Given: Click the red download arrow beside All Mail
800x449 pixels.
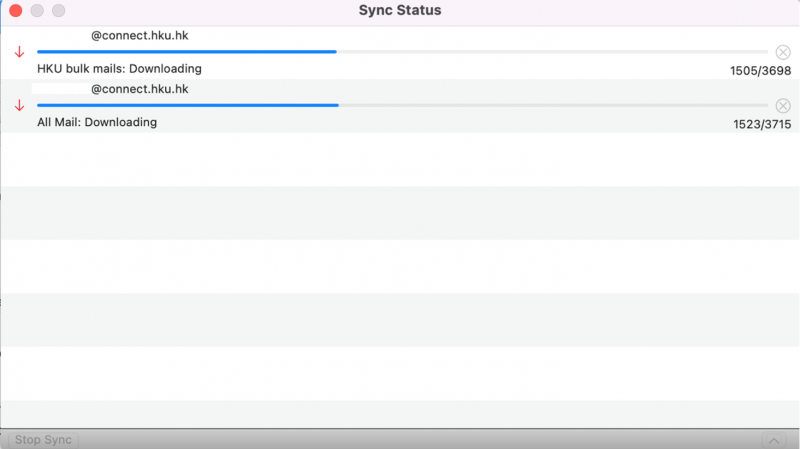Looking at the screenshot, I should 19,106.
